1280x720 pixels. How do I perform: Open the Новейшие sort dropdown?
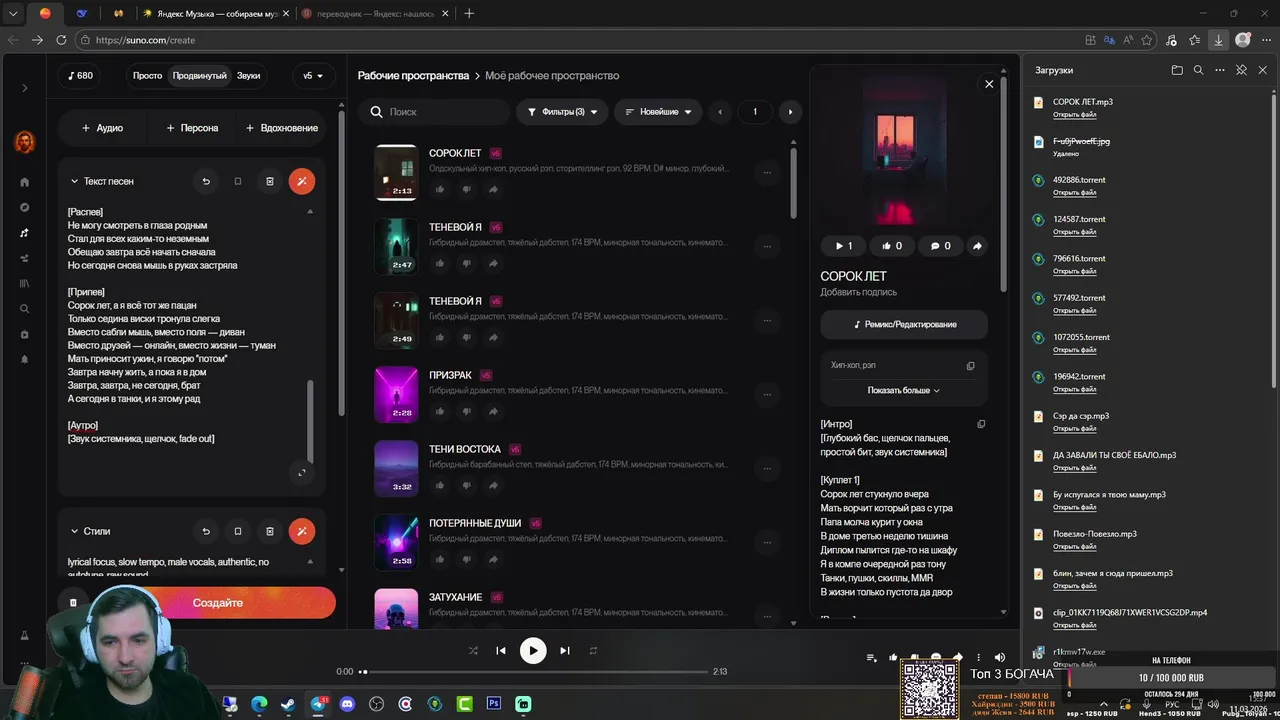tap(658, 112)
